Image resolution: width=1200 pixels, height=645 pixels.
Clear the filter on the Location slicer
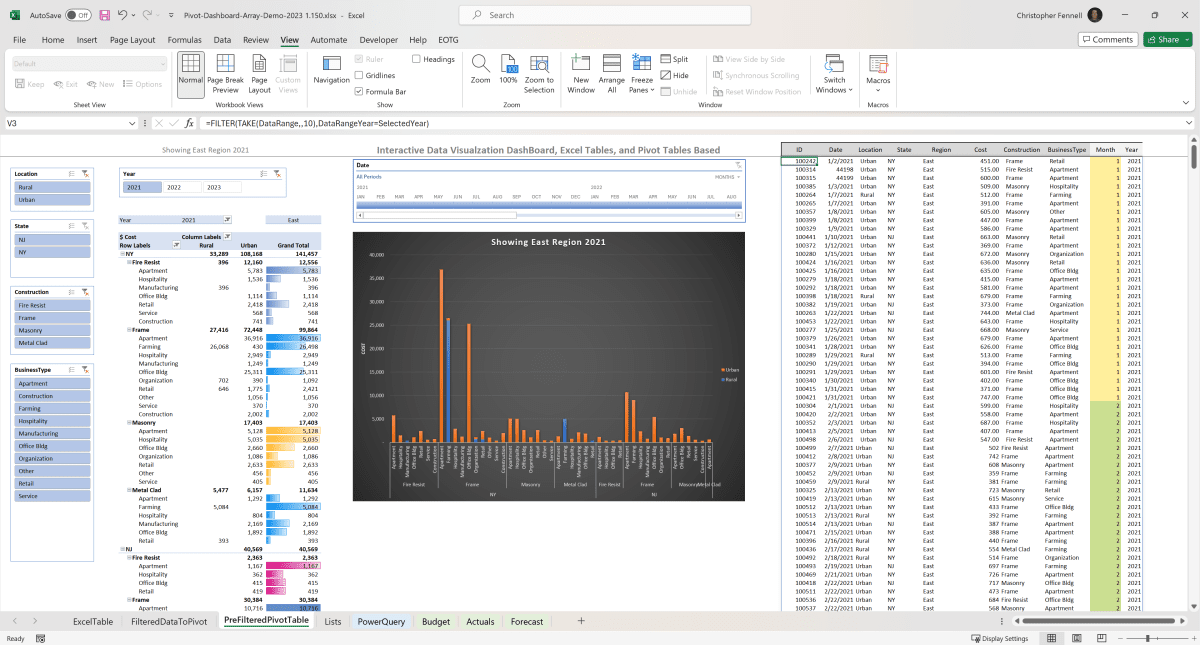tap(84, 174)
